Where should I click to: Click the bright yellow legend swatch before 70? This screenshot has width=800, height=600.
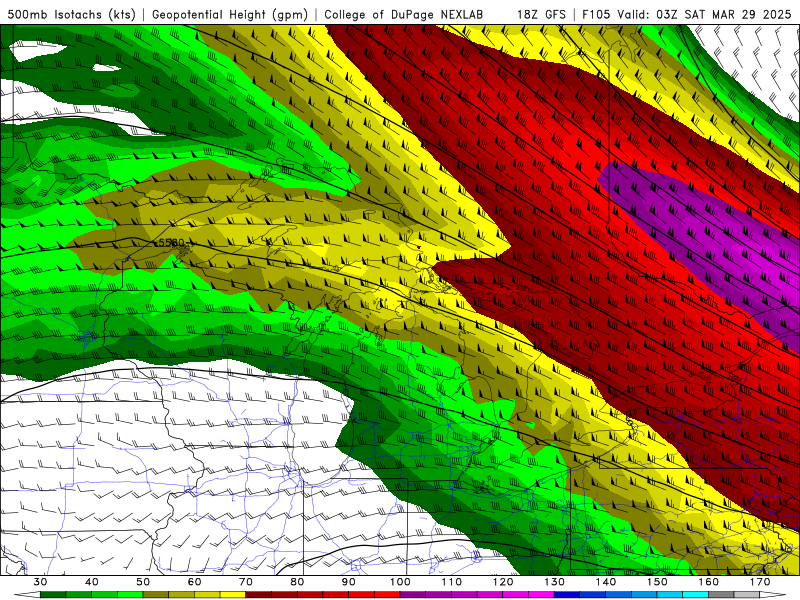coord(233,595)
